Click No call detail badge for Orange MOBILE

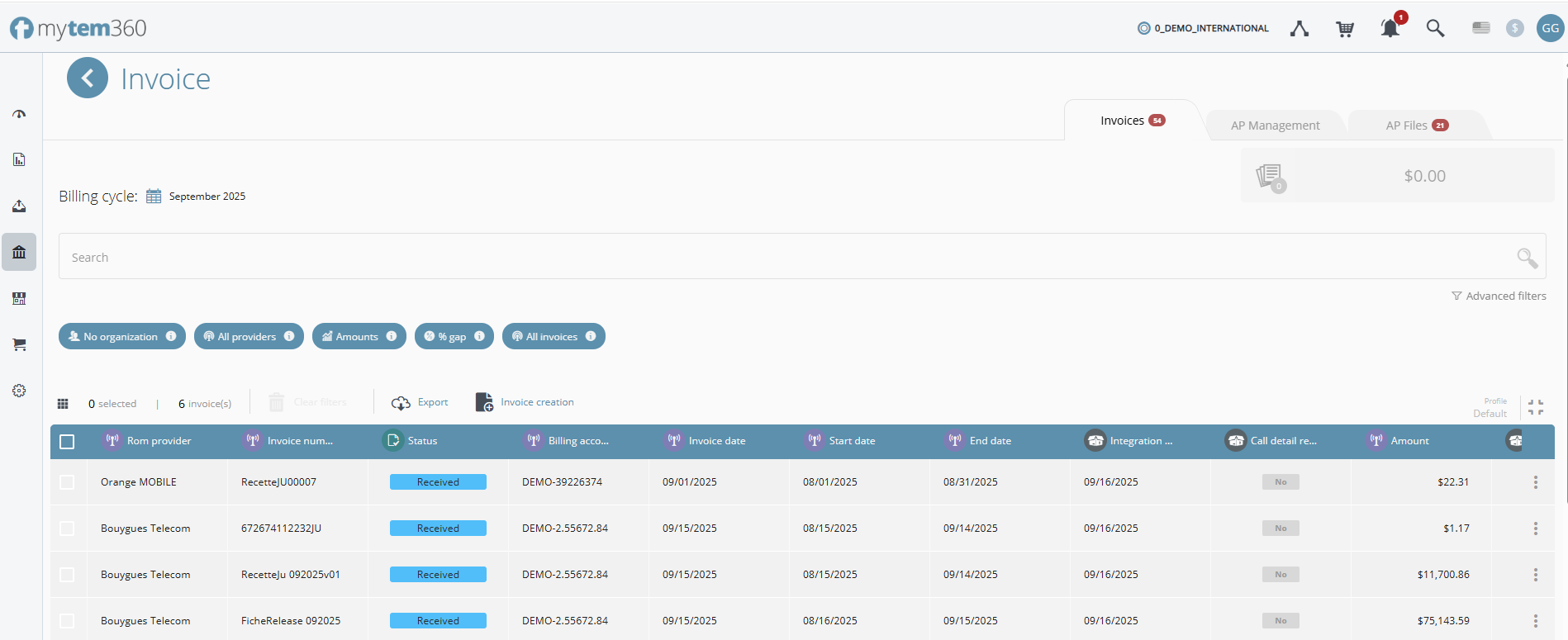[x=1281, y=482]
